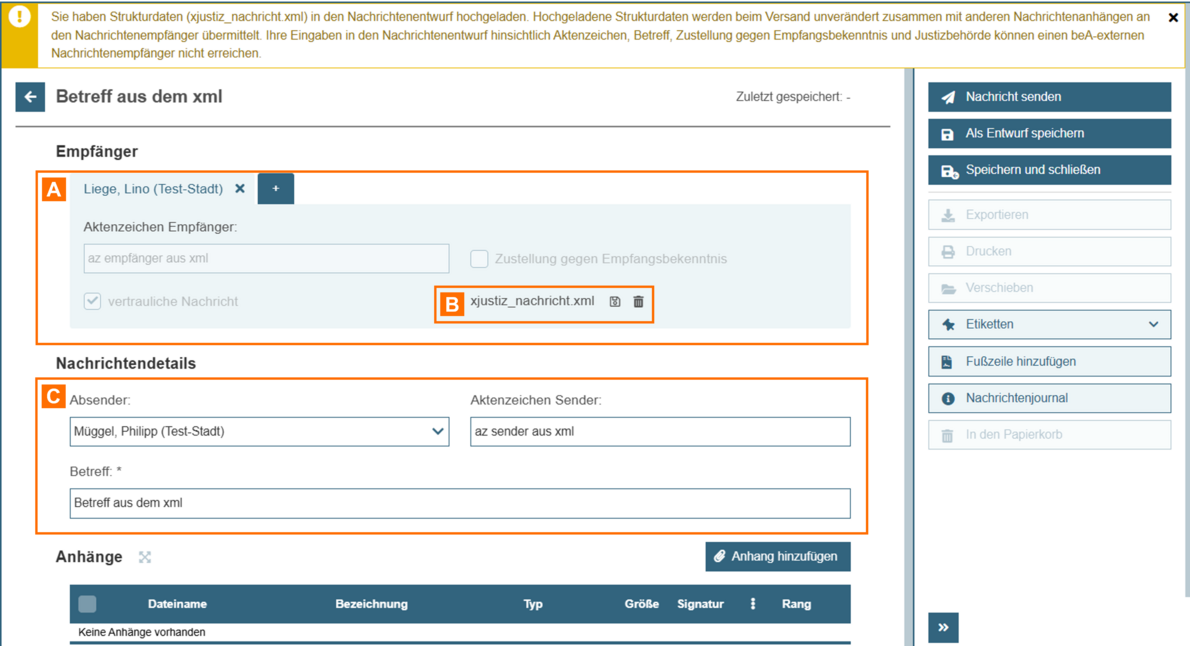Add another recipient with the plus tab

coord(276,189)
